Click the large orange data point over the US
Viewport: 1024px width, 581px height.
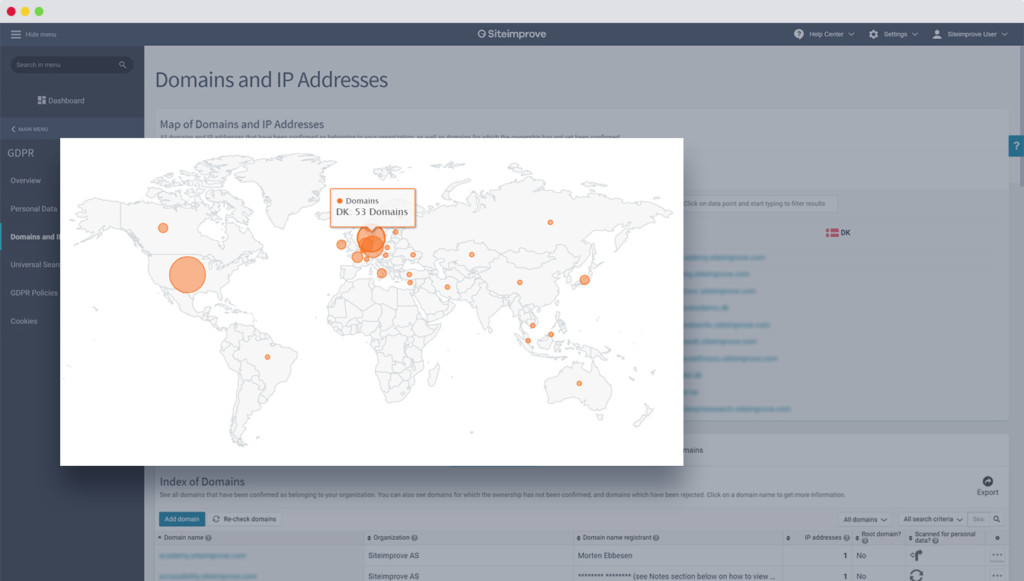point(185,274)
